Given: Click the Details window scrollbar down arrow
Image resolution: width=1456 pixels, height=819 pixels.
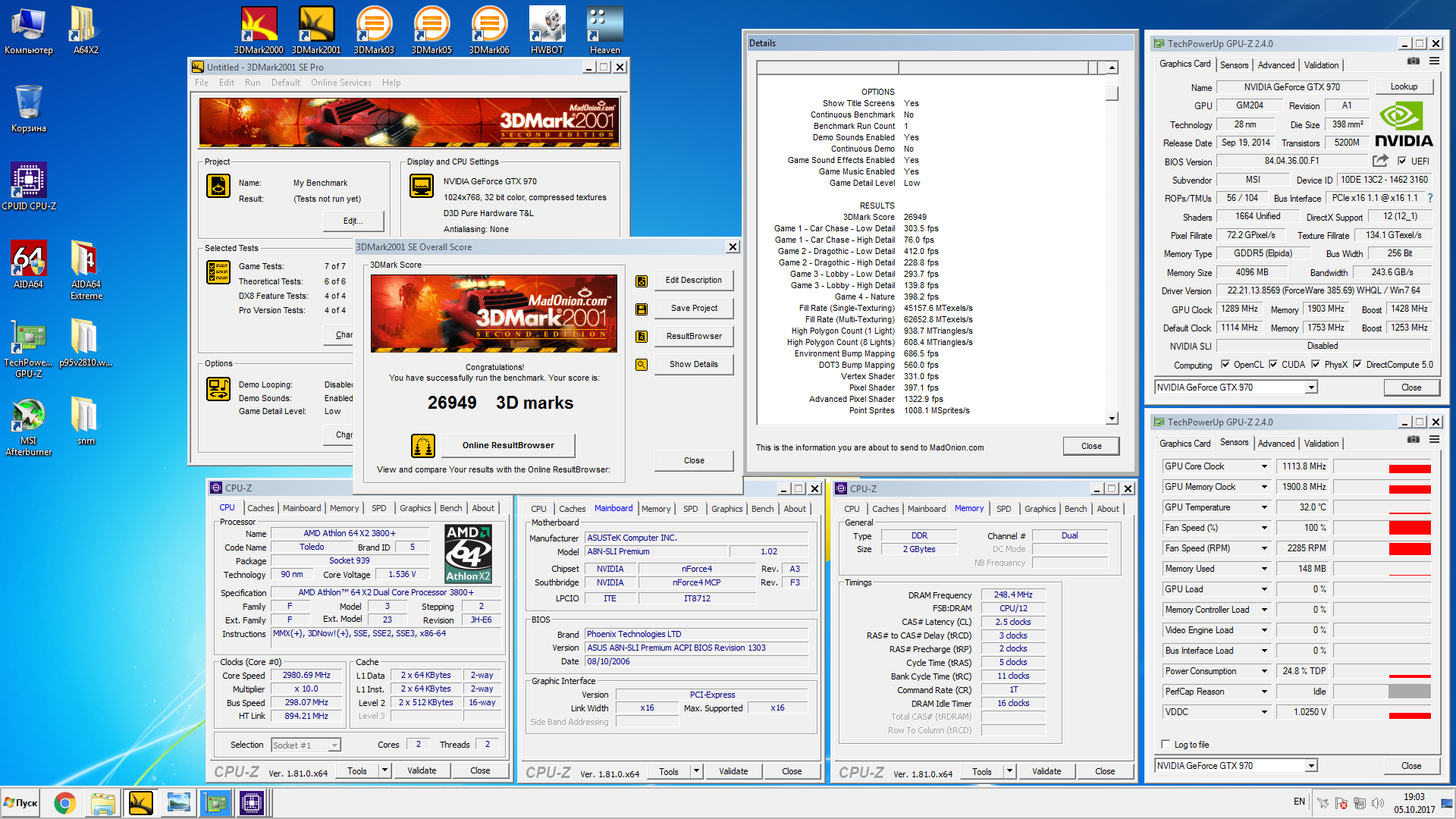Looking at the screenshot, I should (1112, 419).
